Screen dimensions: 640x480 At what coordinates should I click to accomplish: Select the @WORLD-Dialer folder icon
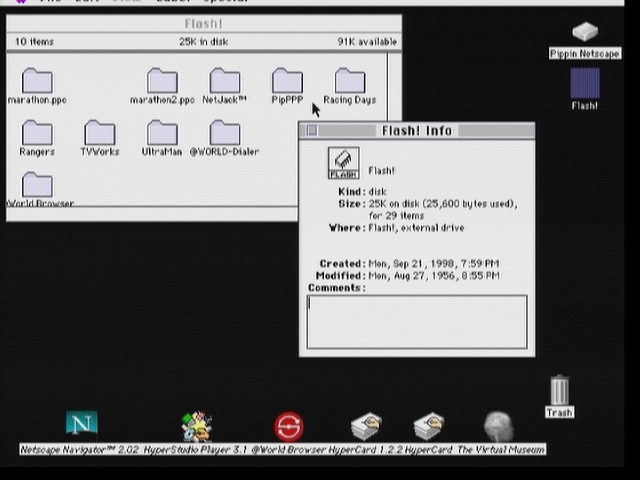coord(225,132)
